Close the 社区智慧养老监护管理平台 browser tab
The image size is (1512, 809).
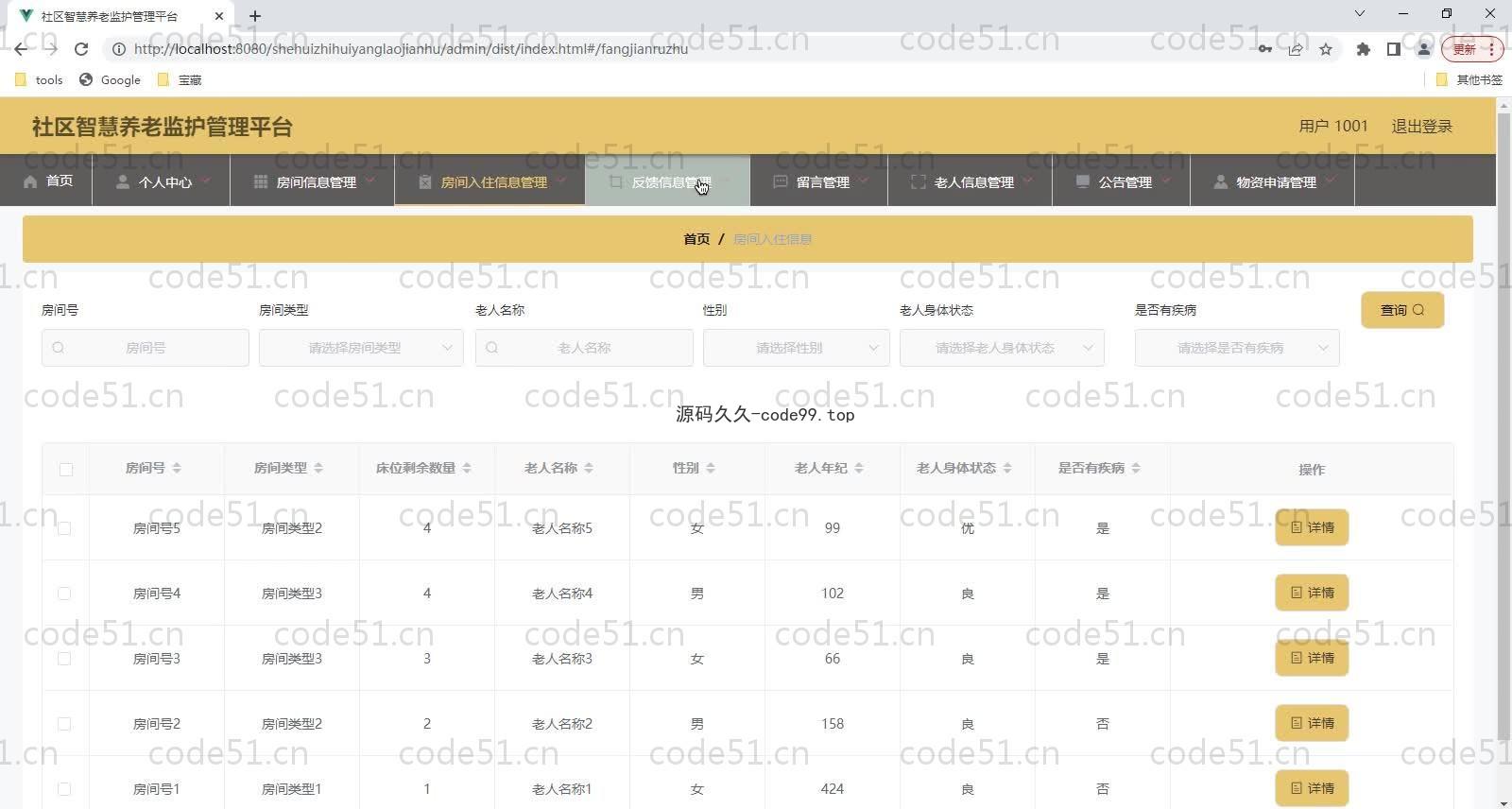click(219, 16)
